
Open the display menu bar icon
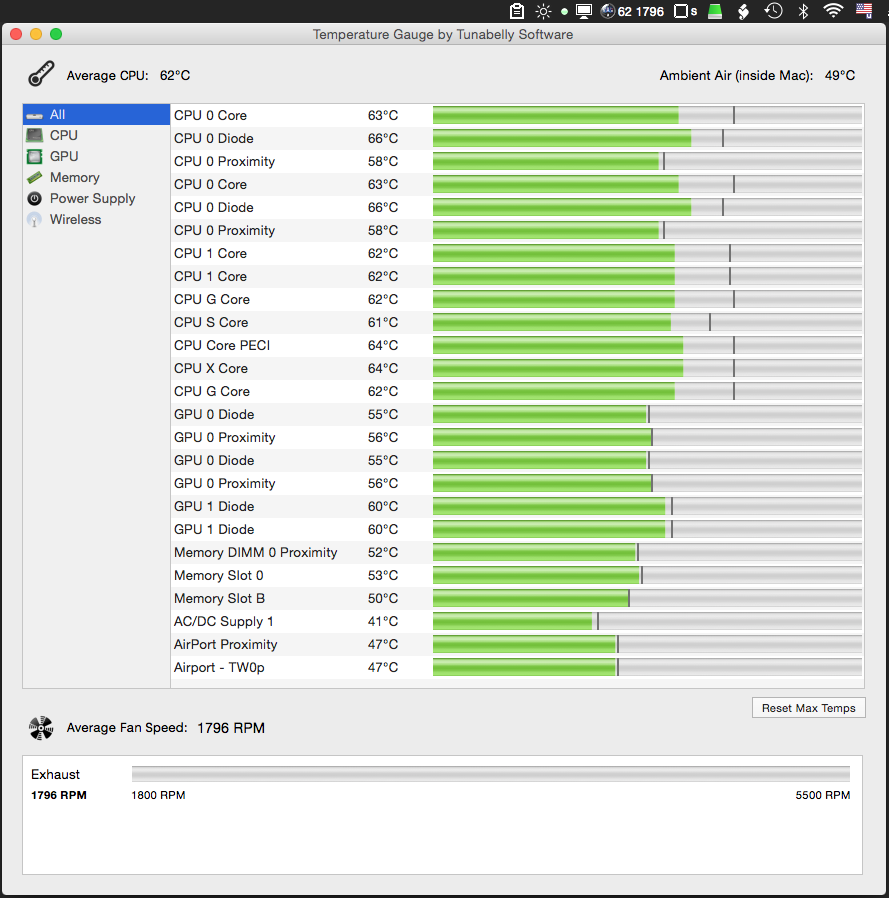(584, 11)
